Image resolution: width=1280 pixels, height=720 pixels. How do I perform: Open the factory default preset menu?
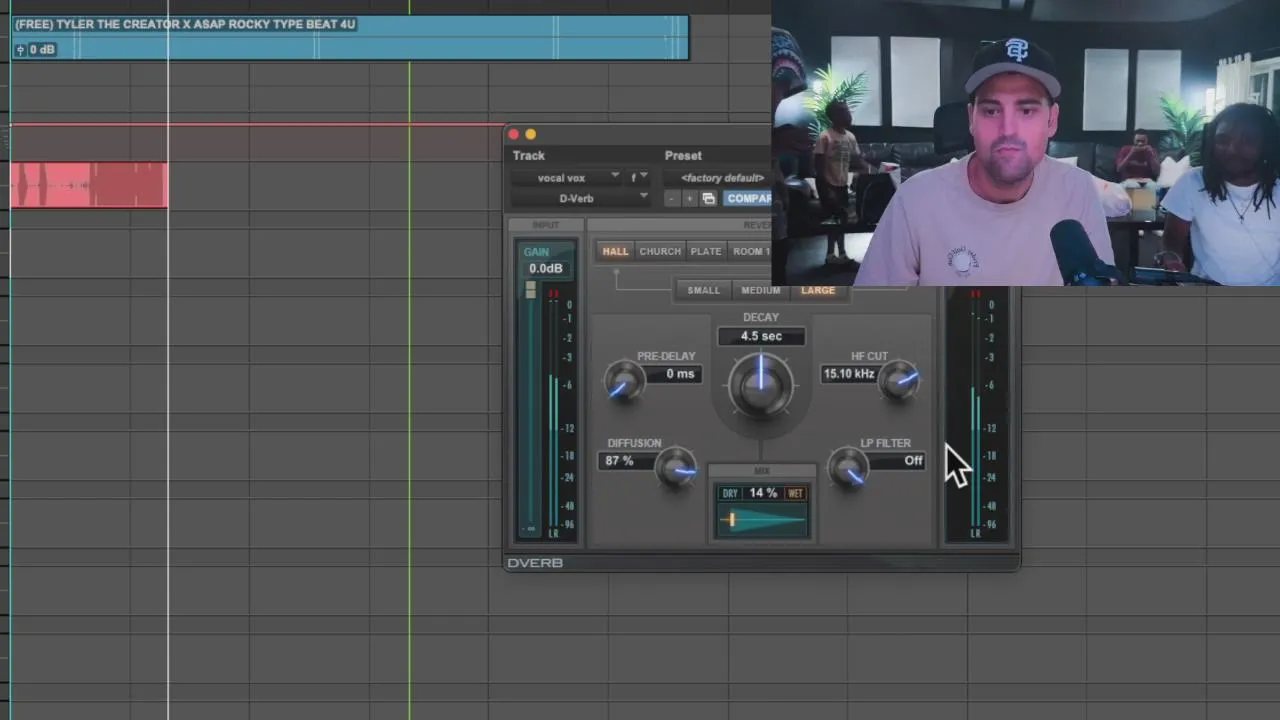point(718,178)
